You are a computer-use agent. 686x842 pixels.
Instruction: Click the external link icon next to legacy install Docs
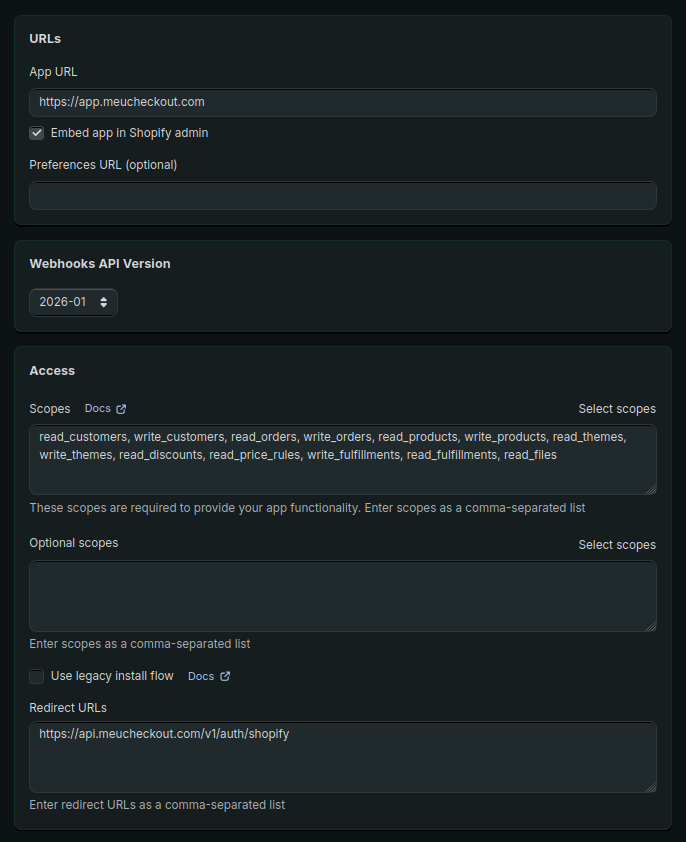225,677
